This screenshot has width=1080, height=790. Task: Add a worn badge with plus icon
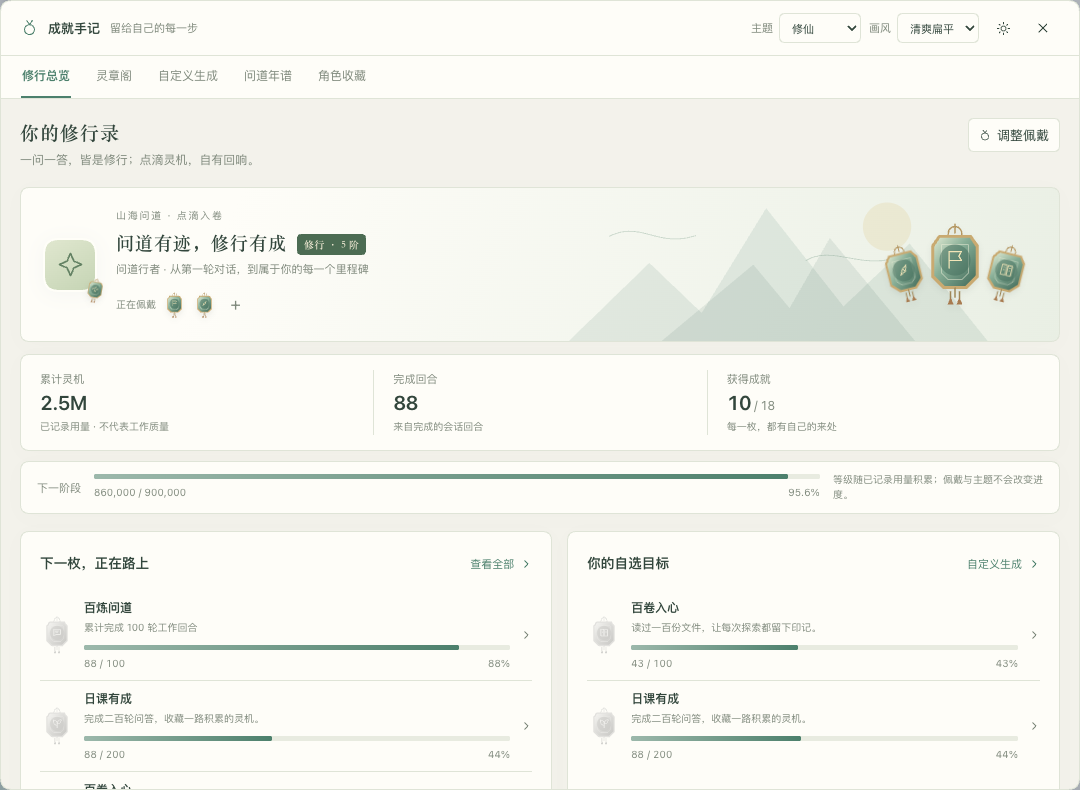[236, 305]
